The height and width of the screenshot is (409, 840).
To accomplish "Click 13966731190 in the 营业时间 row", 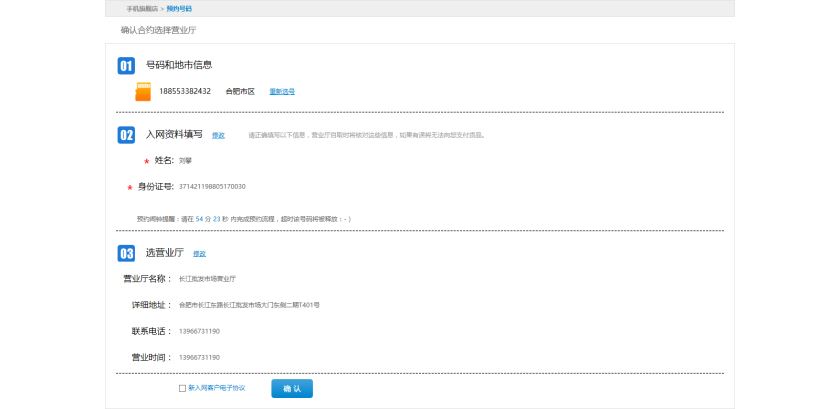I will 199,358.
